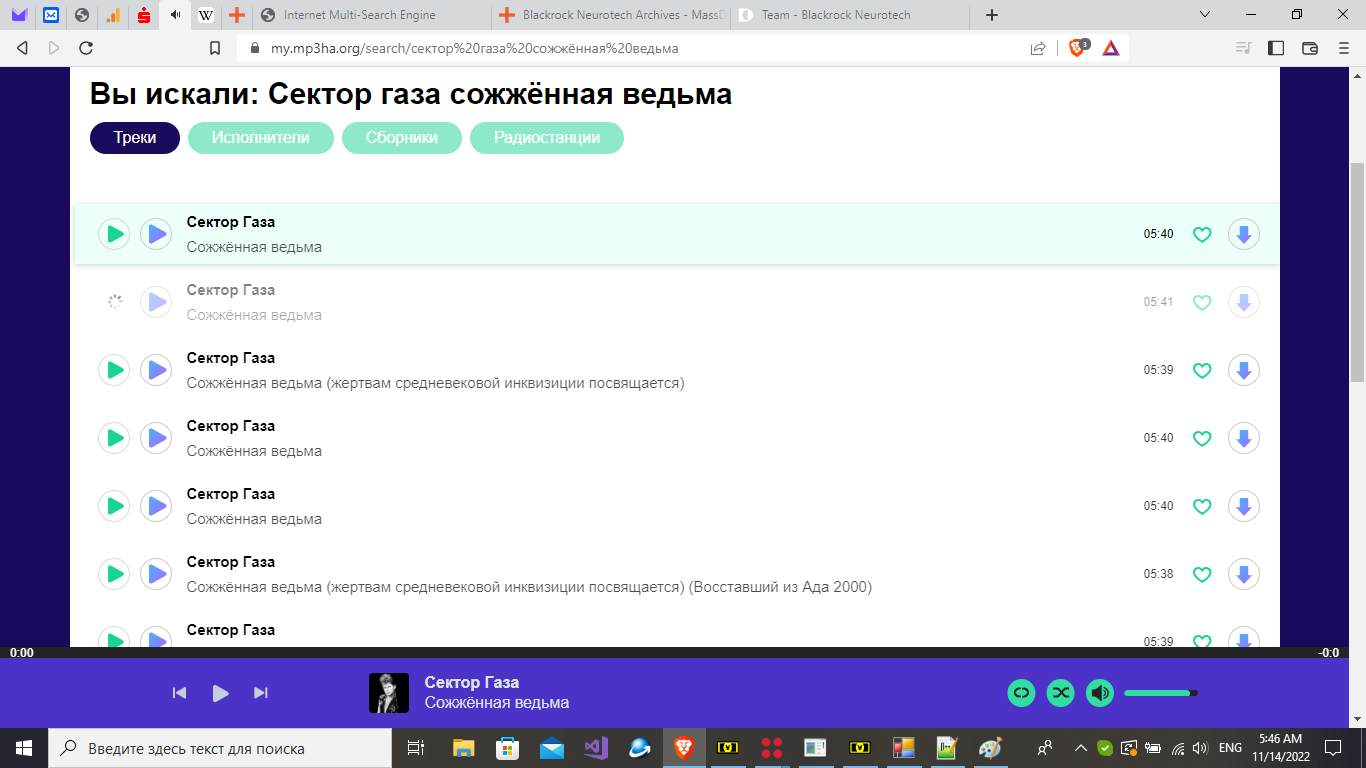Share this page via share icon

coord(1038,48)
